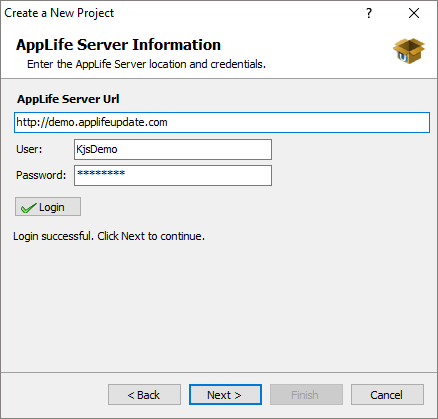Cancel the new project wizard

pyautogui.click(x=387, y=395)
